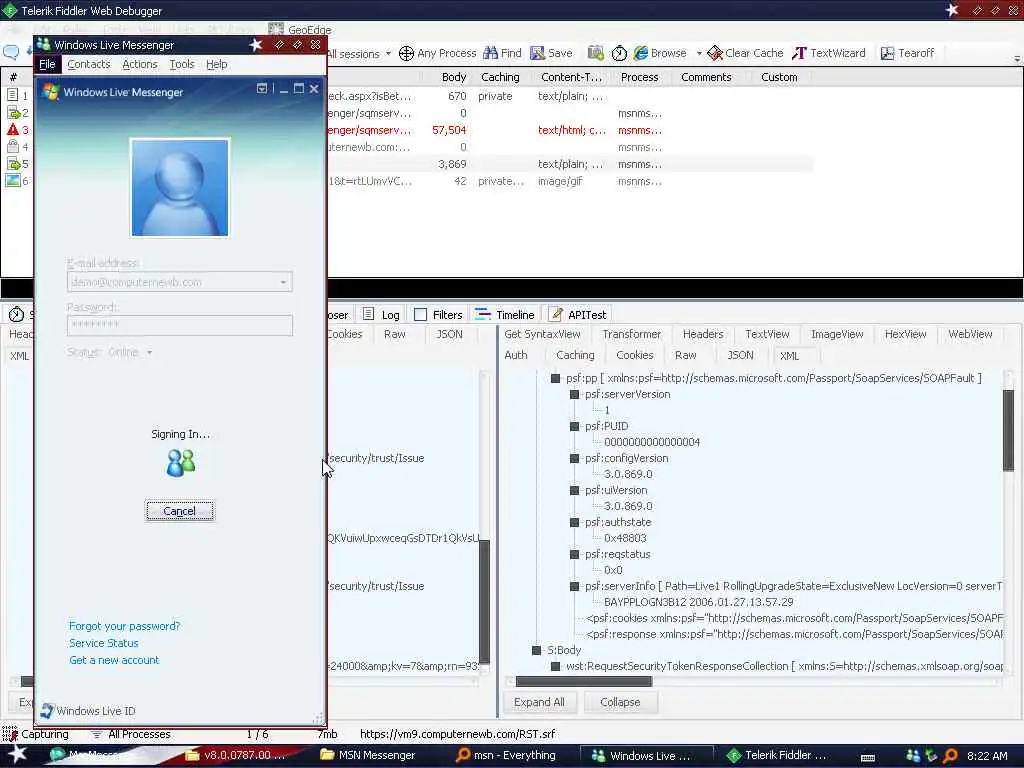Viewport: 1024px width, 768px height.
Task: Click Clear Cache in Fiddler toolbar
Action: coord(745,53)
